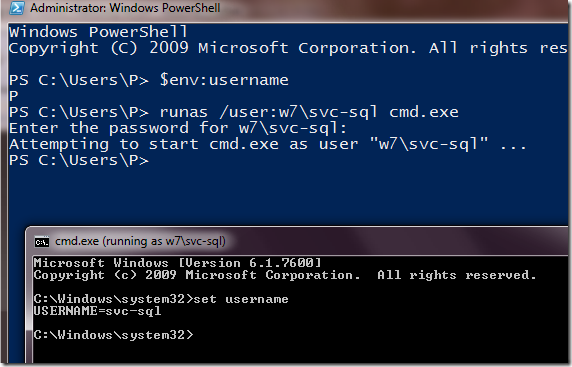The image size is (572, 367).
Task: Activate the cmd.exe (running as w7\svc-sql) title
Action: tap(140, 241)
